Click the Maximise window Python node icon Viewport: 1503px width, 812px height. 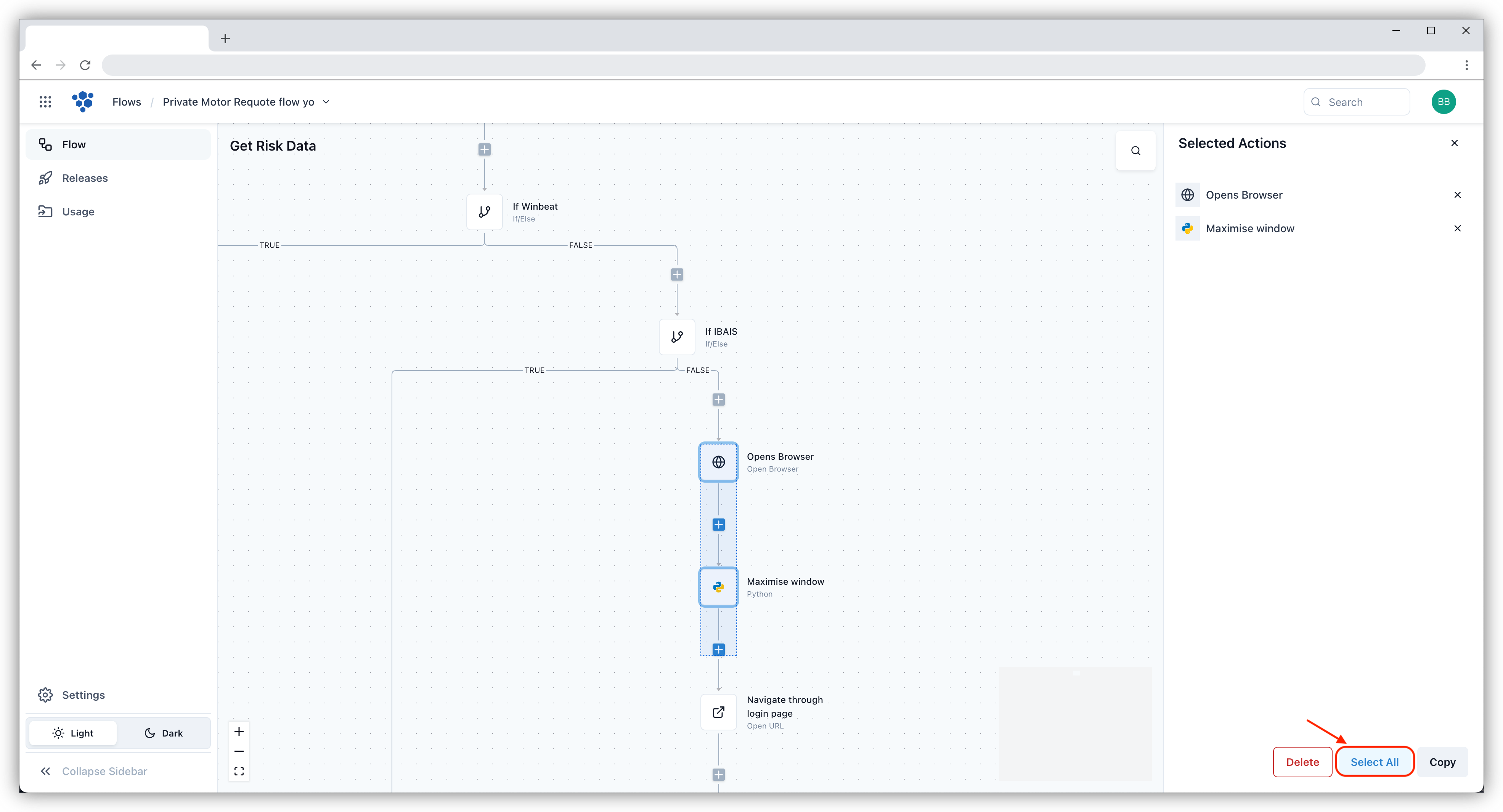tap(718, 587)
